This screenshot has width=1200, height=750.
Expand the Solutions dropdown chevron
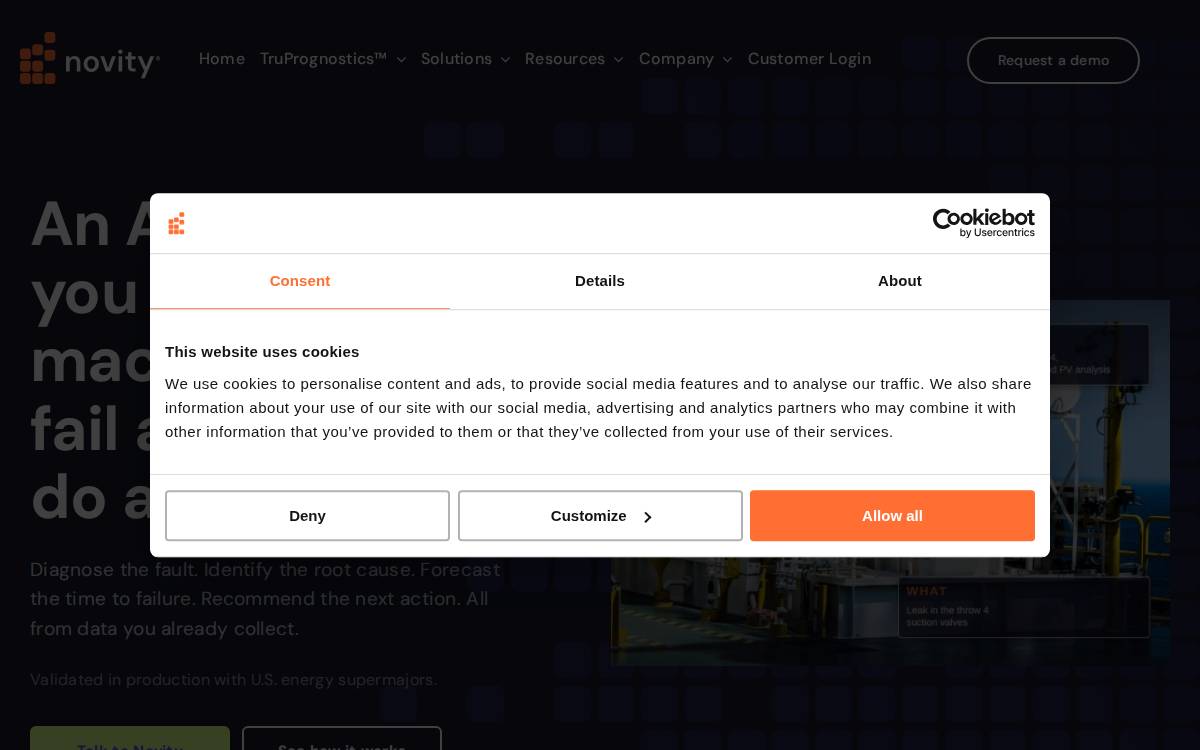505,60
